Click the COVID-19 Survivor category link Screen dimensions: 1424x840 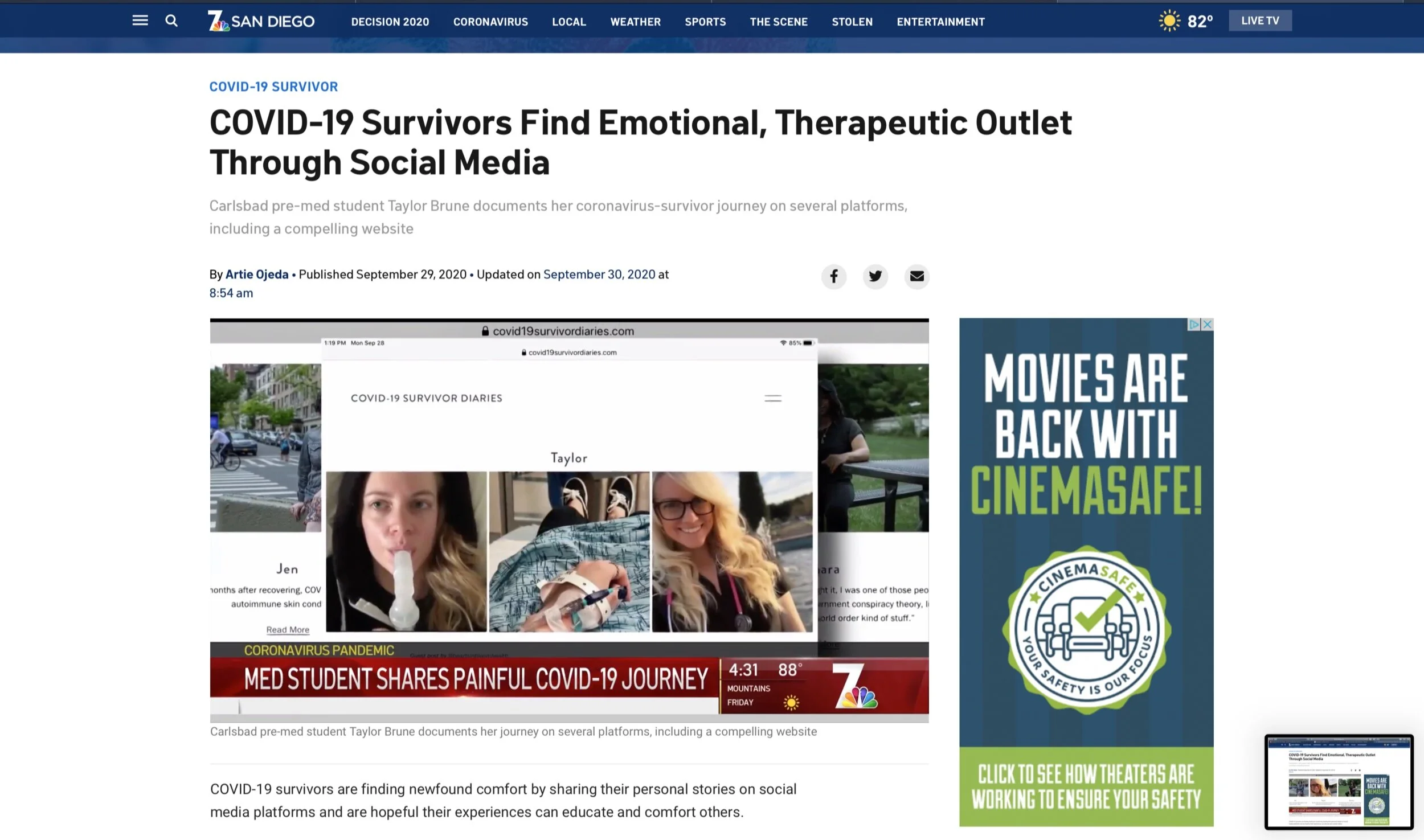point(273,87)
